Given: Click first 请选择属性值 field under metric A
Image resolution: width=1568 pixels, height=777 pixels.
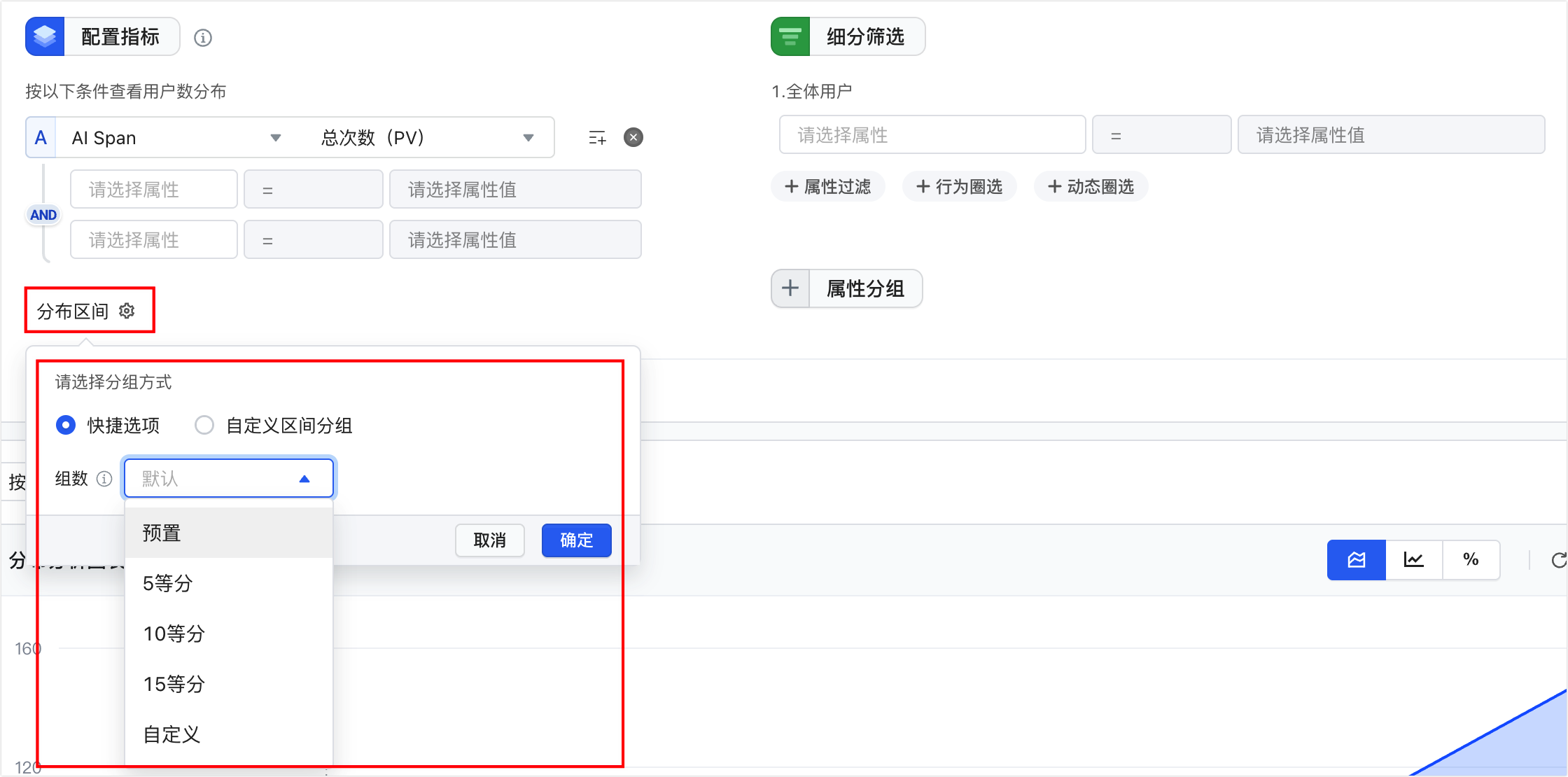Looking at the screenshot, I should (x=515, y=189).
